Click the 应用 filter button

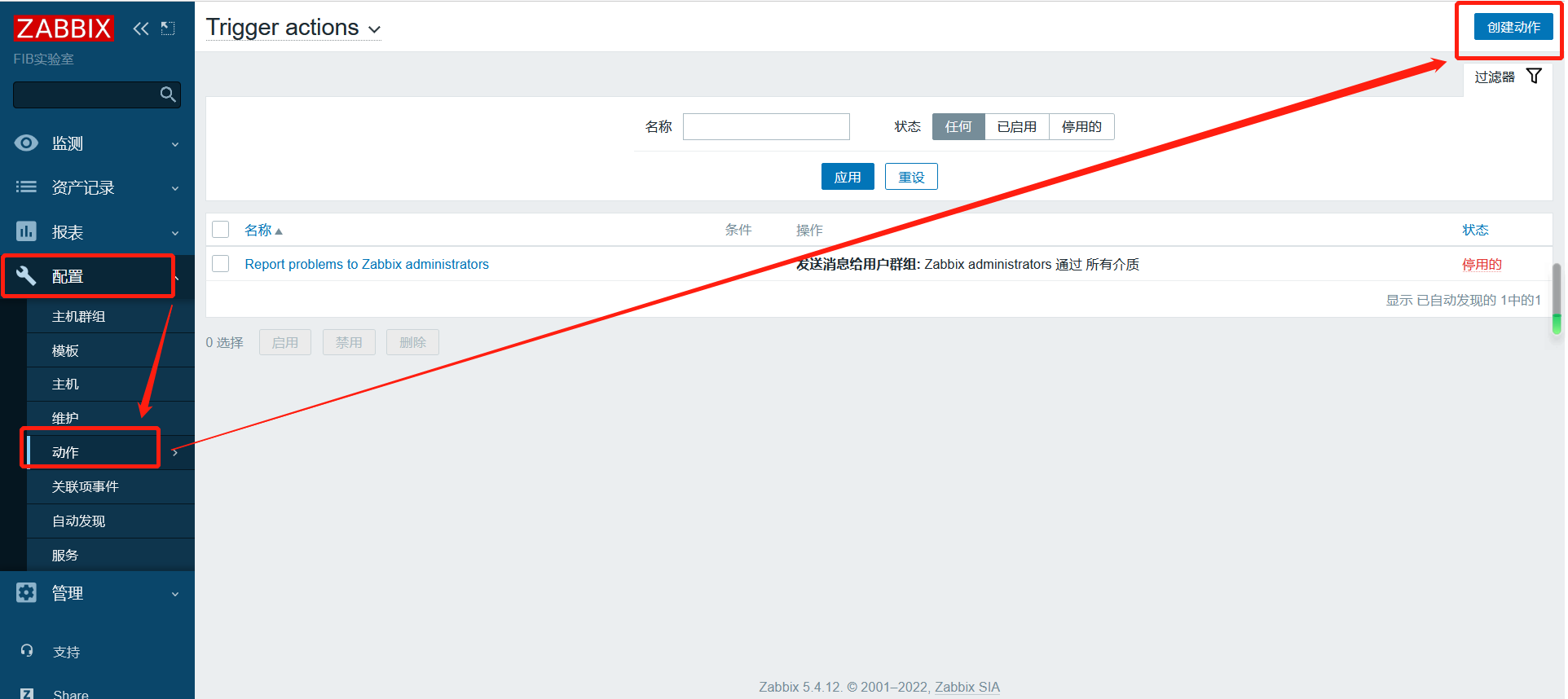pyautogui.click(x=848, y=177)
